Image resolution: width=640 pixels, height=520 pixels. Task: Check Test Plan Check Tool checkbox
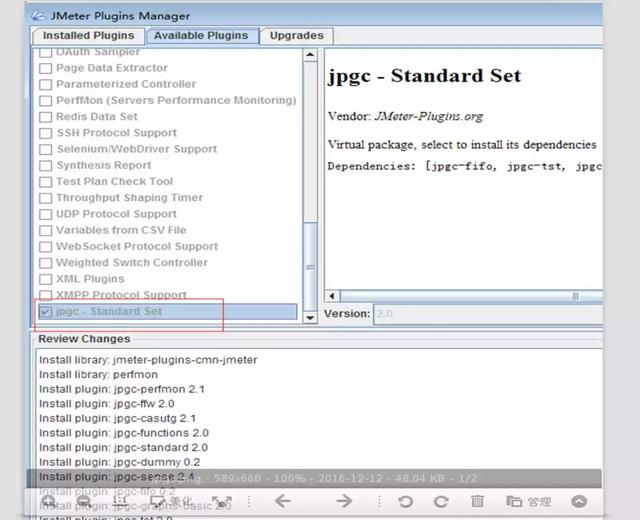click(x=45, y=182)
